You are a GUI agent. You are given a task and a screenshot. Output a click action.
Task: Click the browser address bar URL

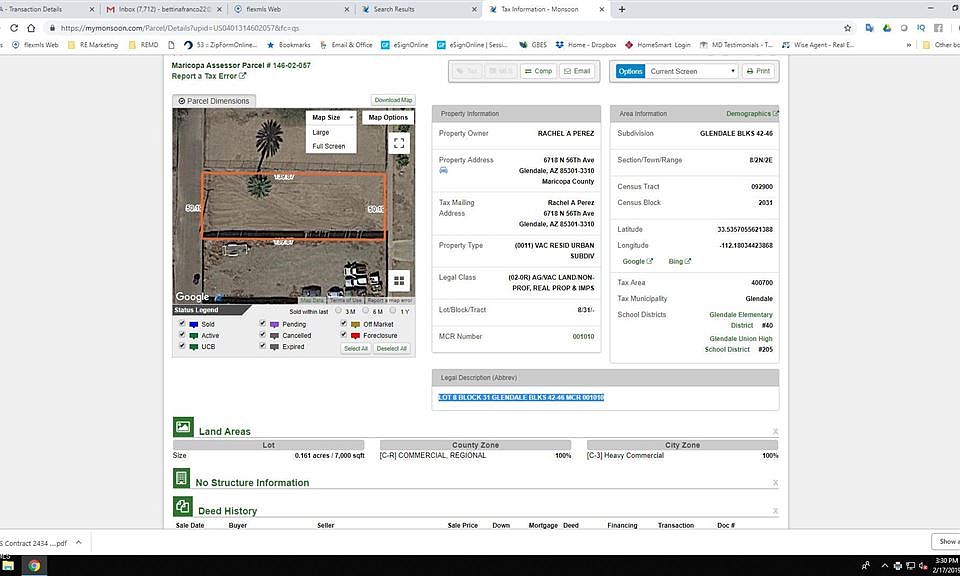180,28
